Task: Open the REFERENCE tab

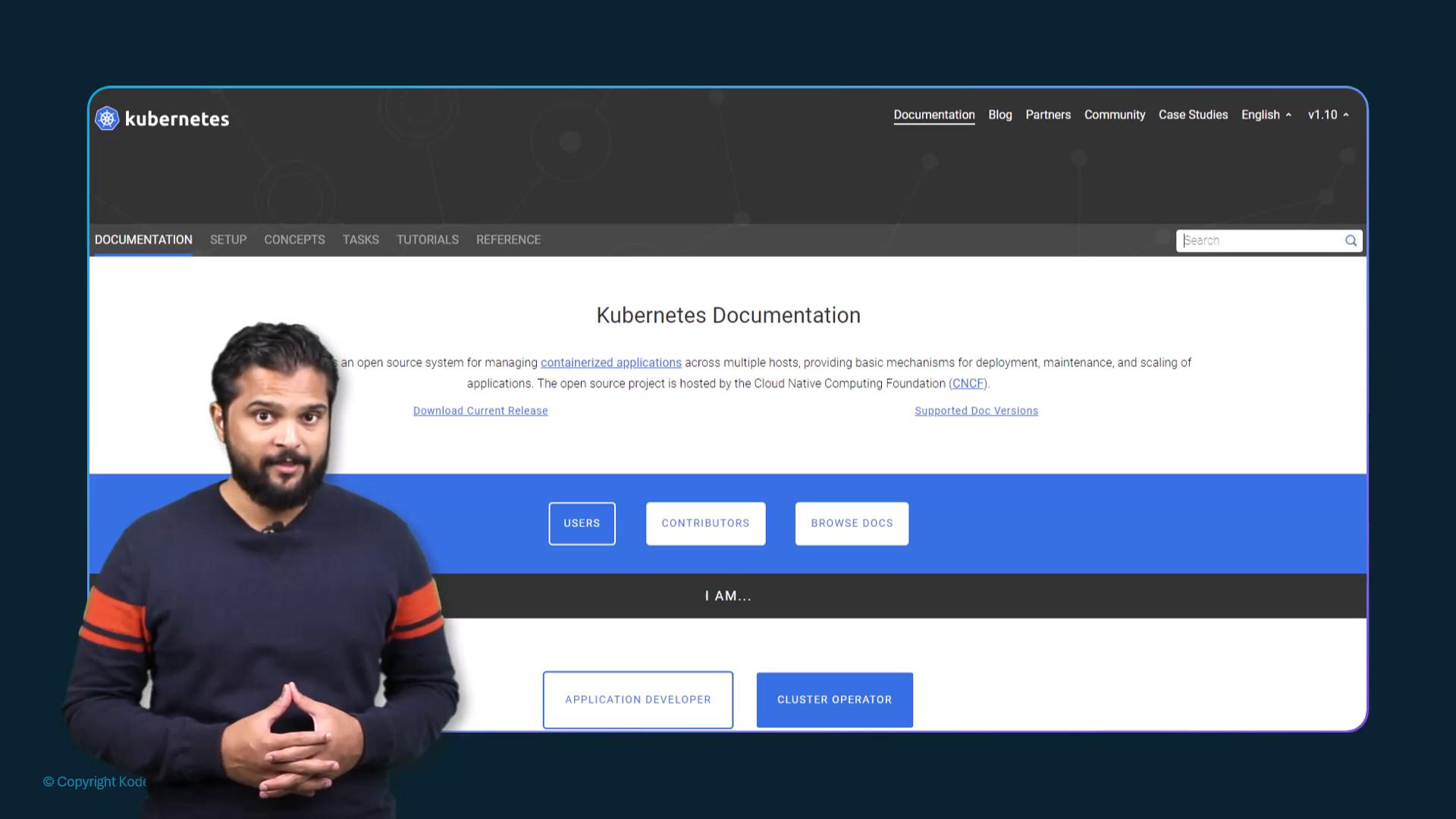Action: pyautogui.click(x=508, y=240)
